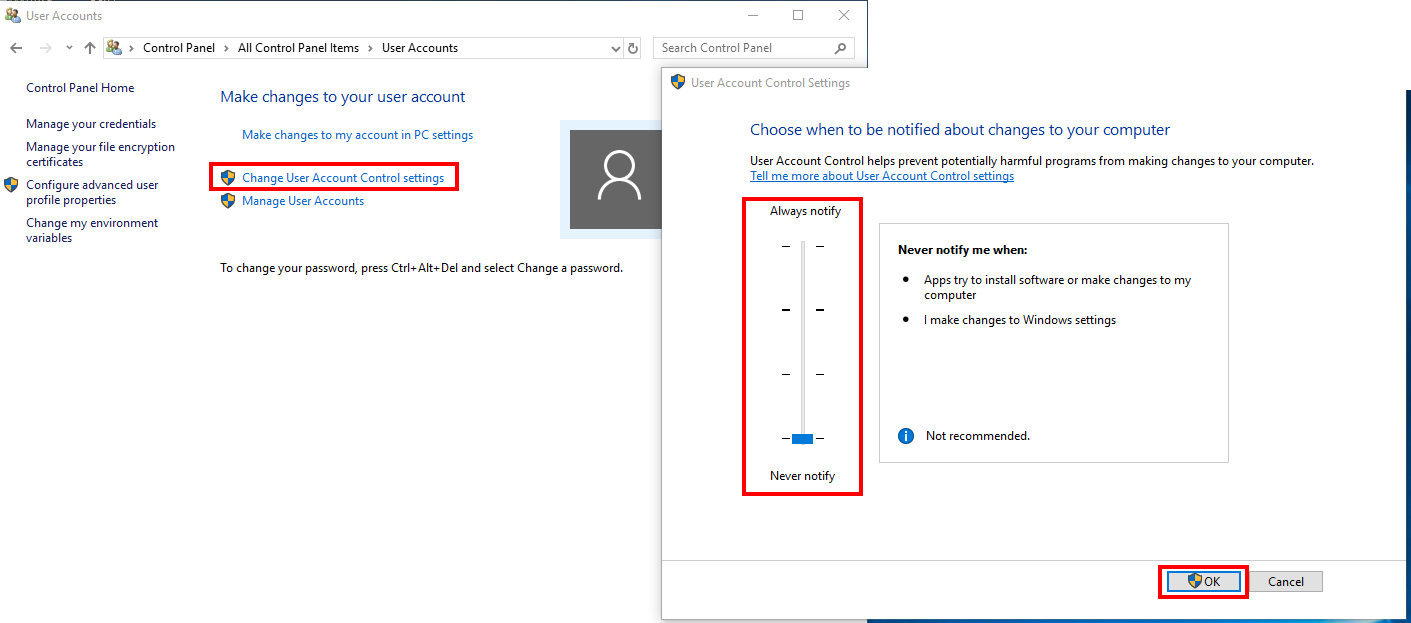
Task: Click the 'Not recommended.' text
Action: tap(978, 436)
